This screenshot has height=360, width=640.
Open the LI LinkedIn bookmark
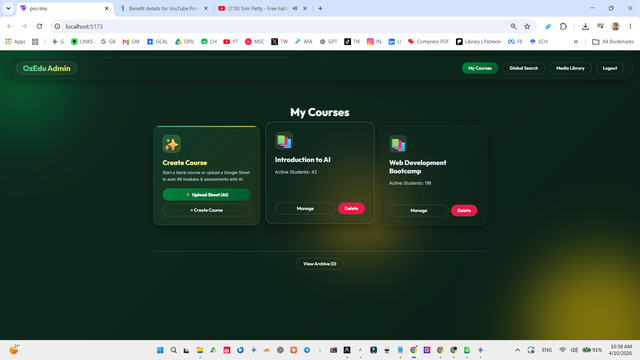[x=395, y=42]
